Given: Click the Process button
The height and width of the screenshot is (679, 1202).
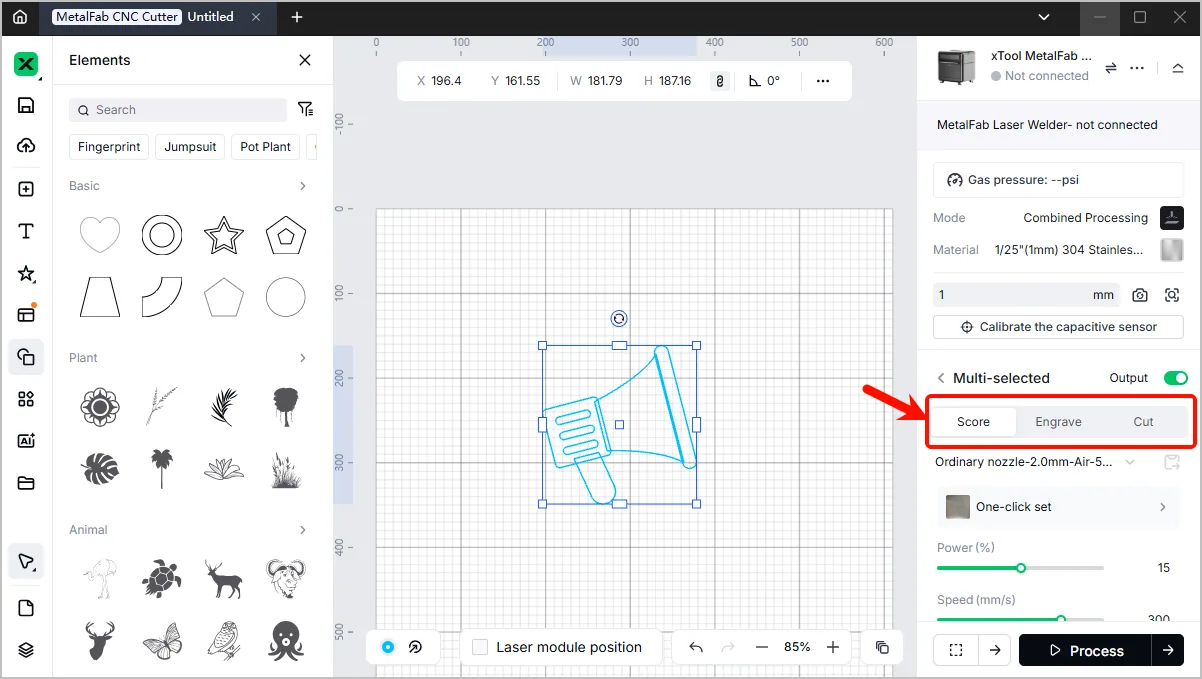Looking at the screenshot, I should coord(1085,650).
